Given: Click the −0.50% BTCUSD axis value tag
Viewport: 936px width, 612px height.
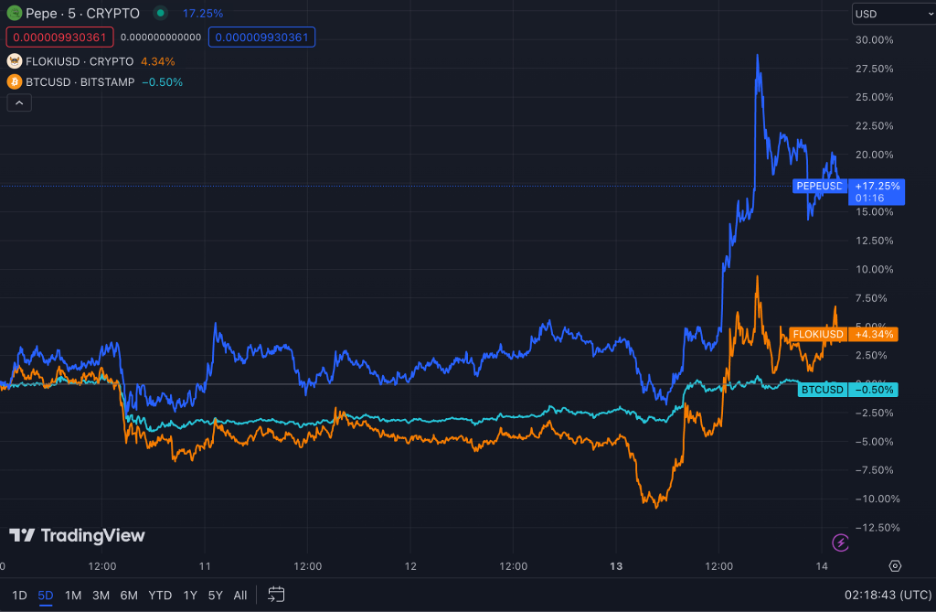Looking at the screenshot, I should pos(873,390).
